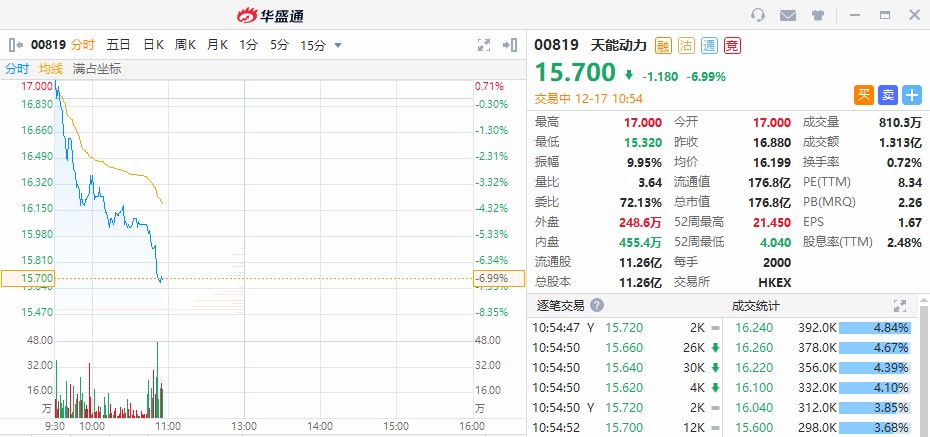Screen dimensions: 930x437
Task: Click the 4.84% volume distribution bar
Action: [875, 327]
